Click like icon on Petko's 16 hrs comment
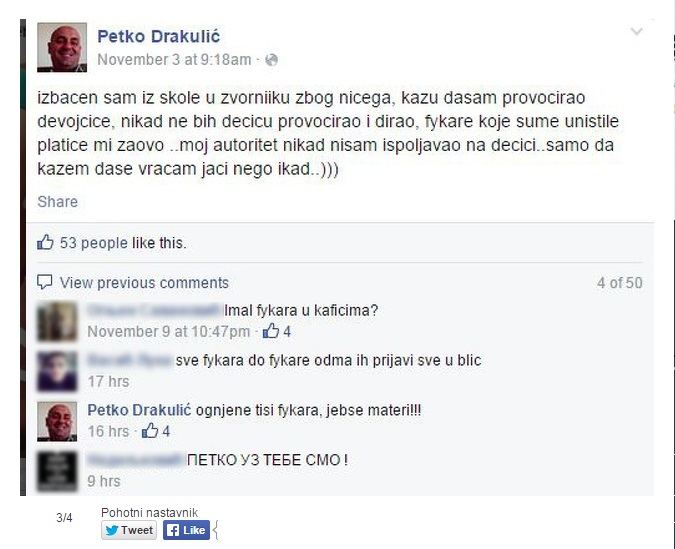 pos(150,431)
